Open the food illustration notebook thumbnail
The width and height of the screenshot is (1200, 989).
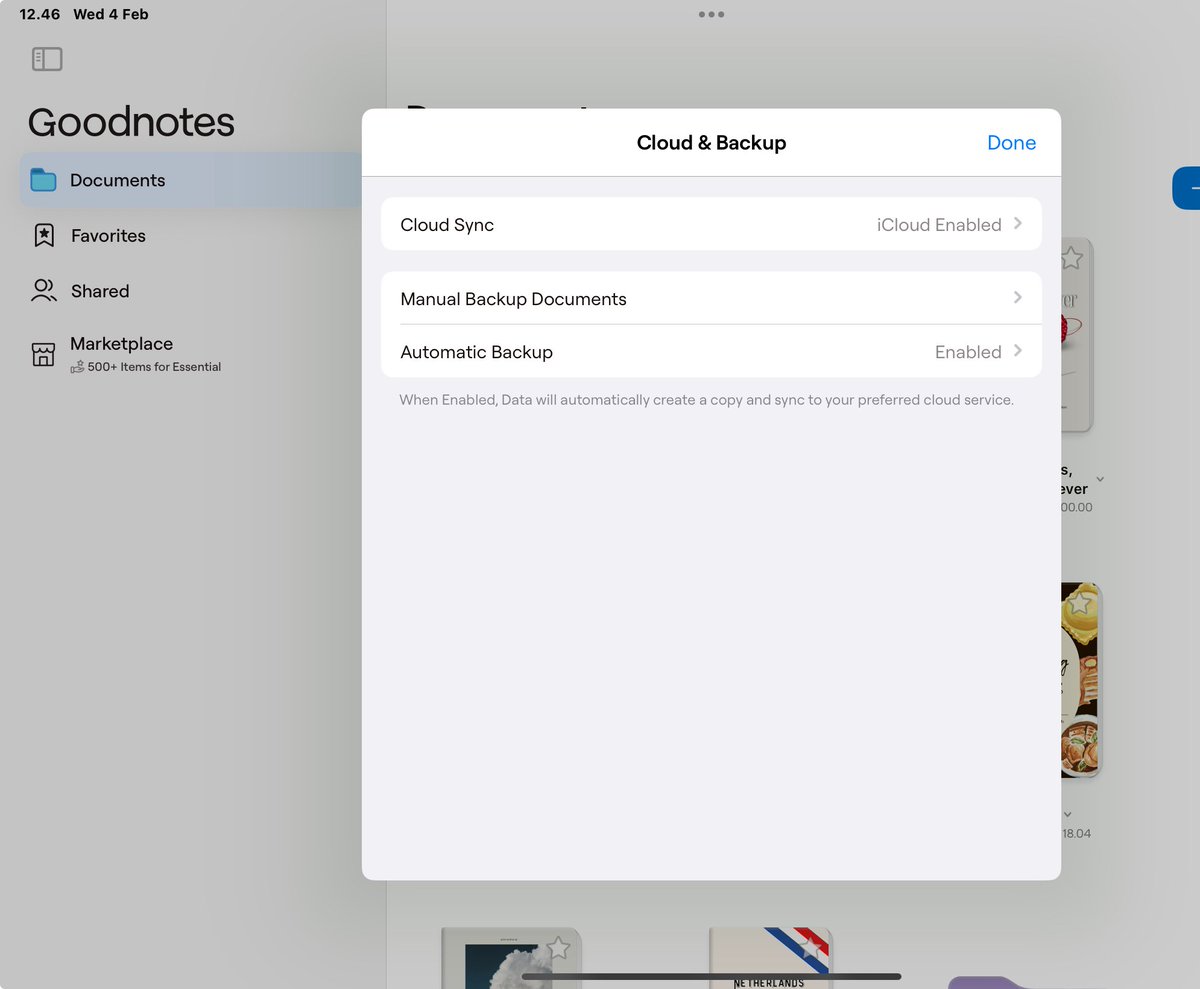coord(1080,680)
